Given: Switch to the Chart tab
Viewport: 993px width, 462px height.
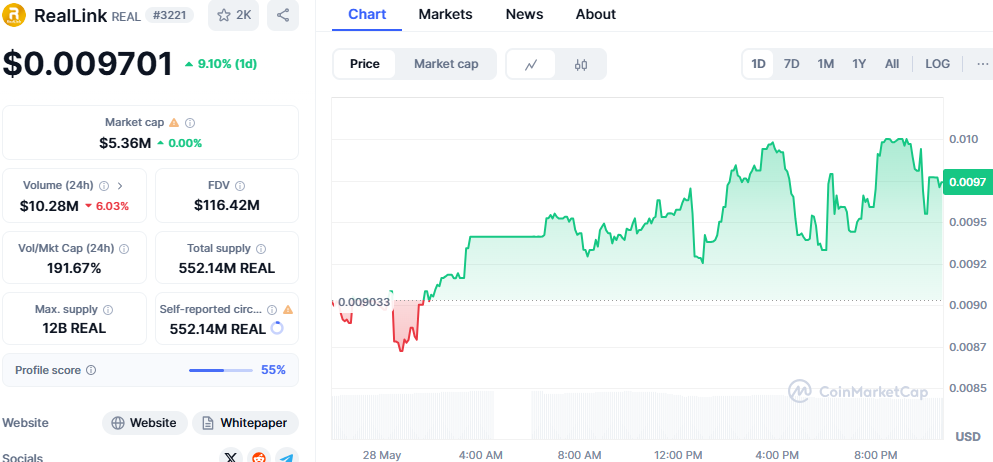Looking at the screenshot, I should pyautogui.click(x=367, y=14).
